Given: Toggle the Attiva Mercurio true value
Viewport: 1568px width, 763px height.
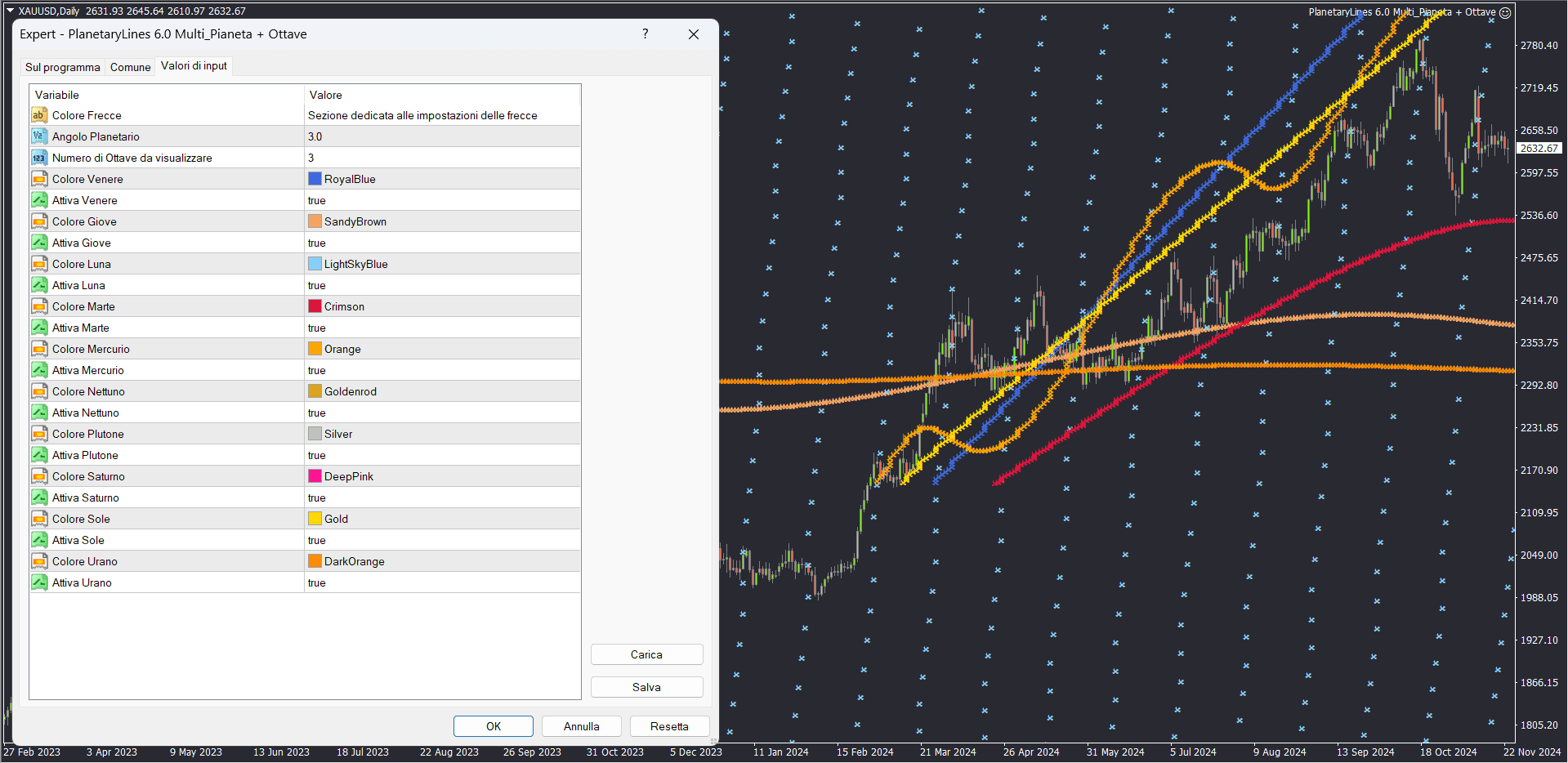Looking at the screenshot, I should coord(442,370).
